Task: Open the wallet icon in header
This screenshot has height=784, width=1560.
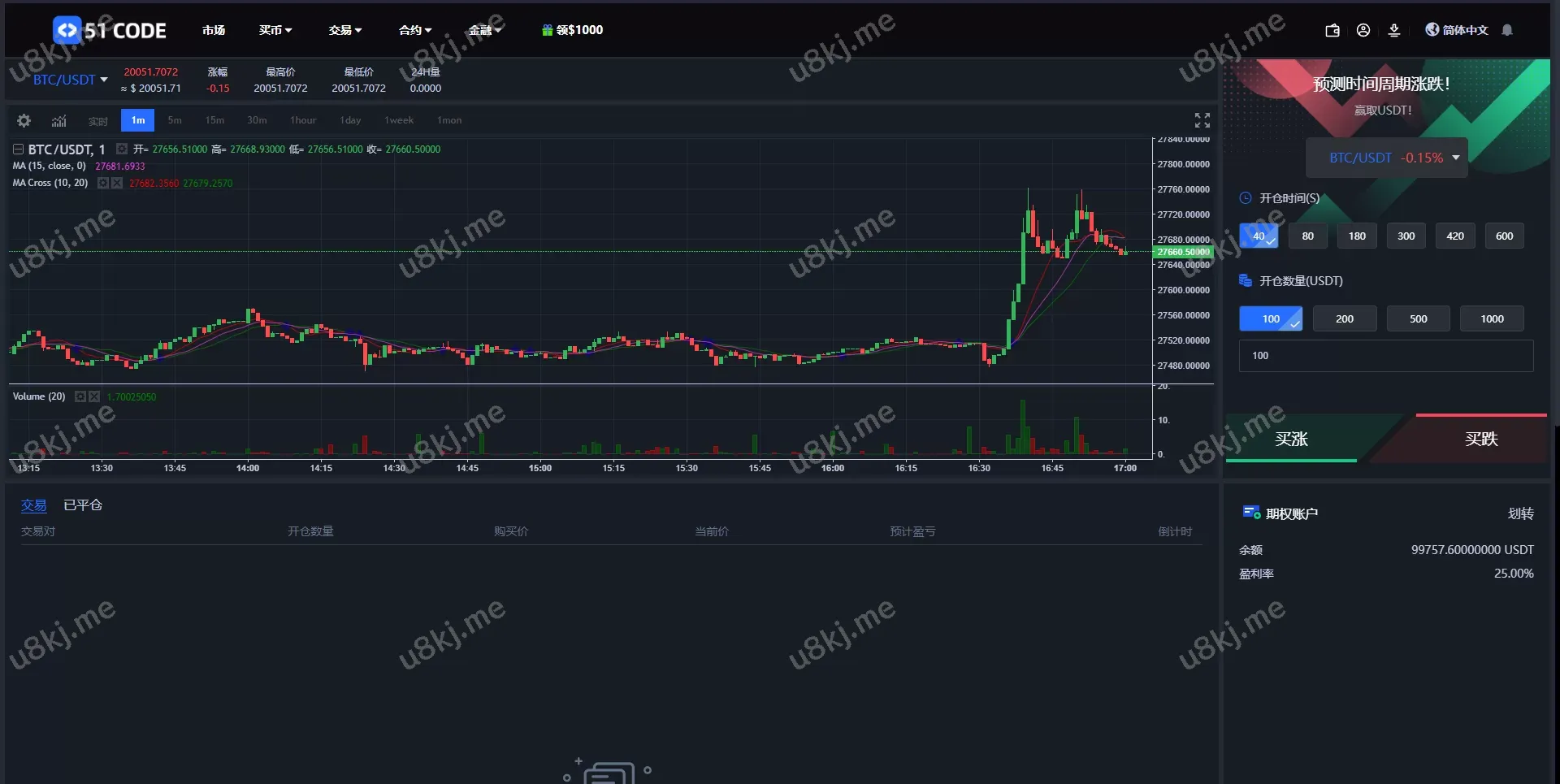Action: point(1332,30)
